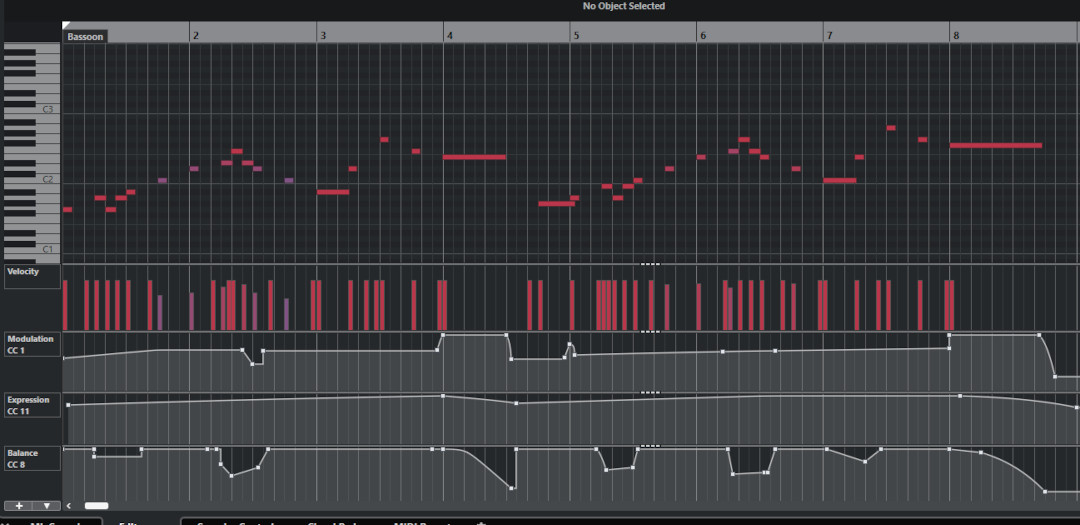Screen dimensions: 1080x525
Task: Click the No Object Selected info line
Action: pyautogui.click(x=624, y=6)
